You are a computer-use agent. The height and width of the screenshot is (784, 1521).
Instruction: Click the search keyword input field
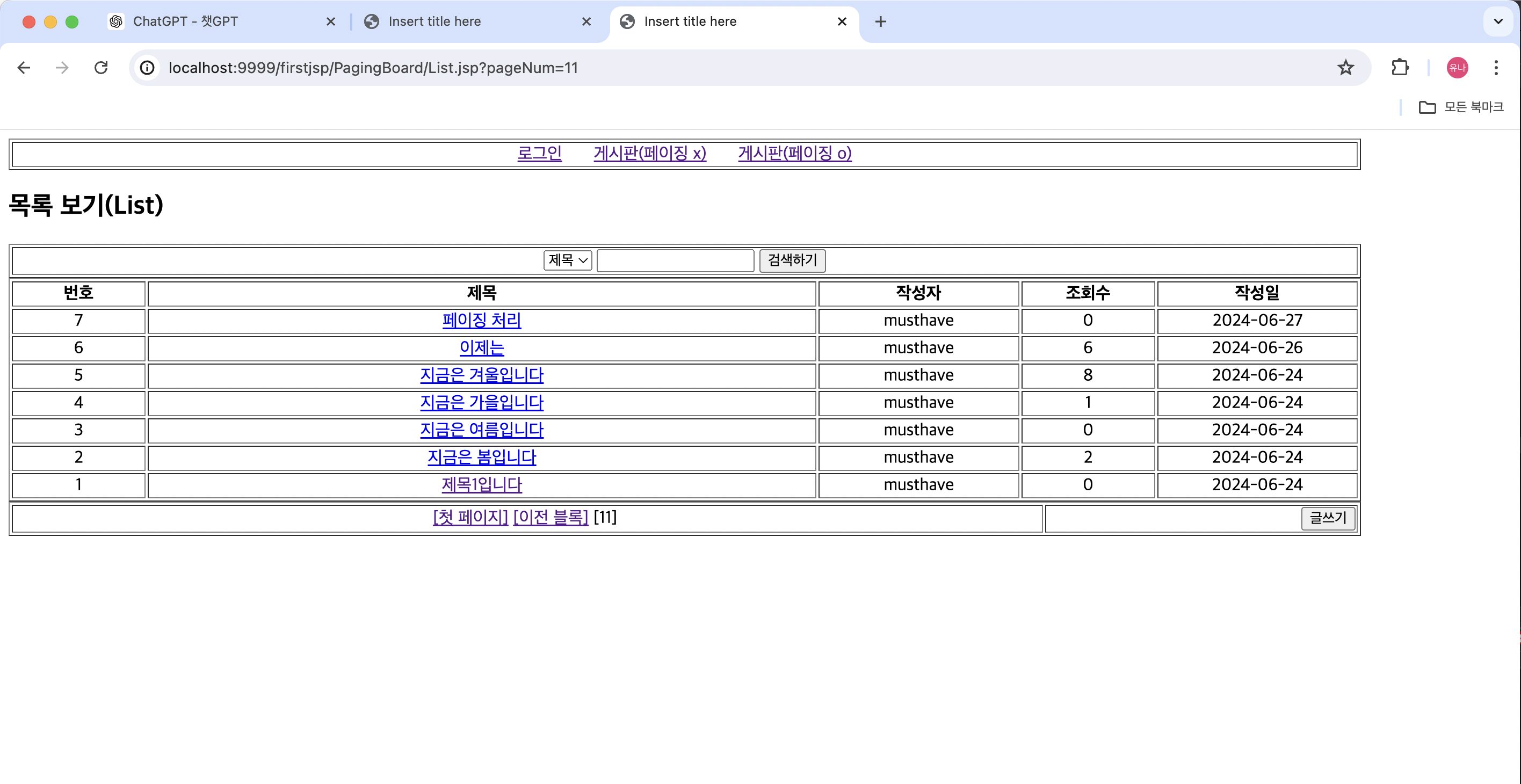[675, 260]
